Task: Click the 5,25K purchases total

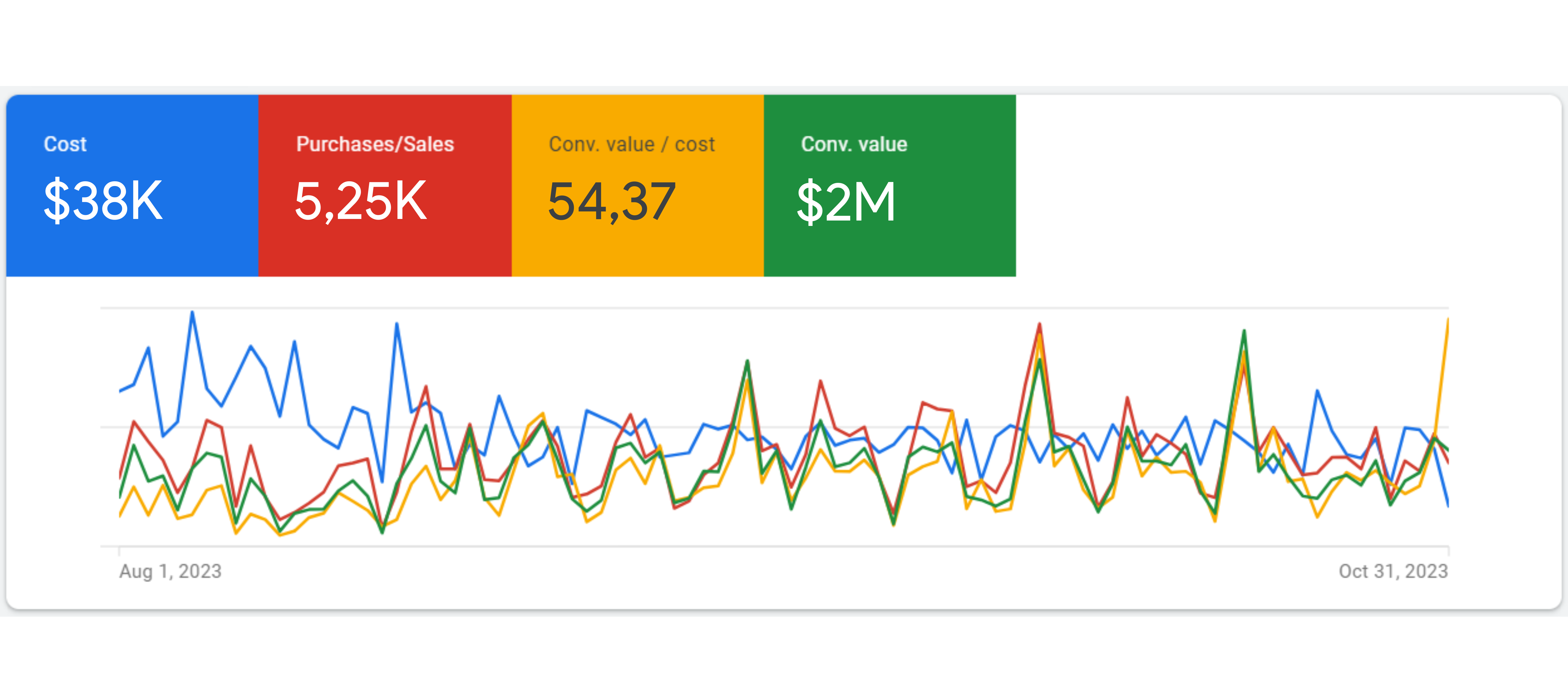Action: tap(360, 201)
